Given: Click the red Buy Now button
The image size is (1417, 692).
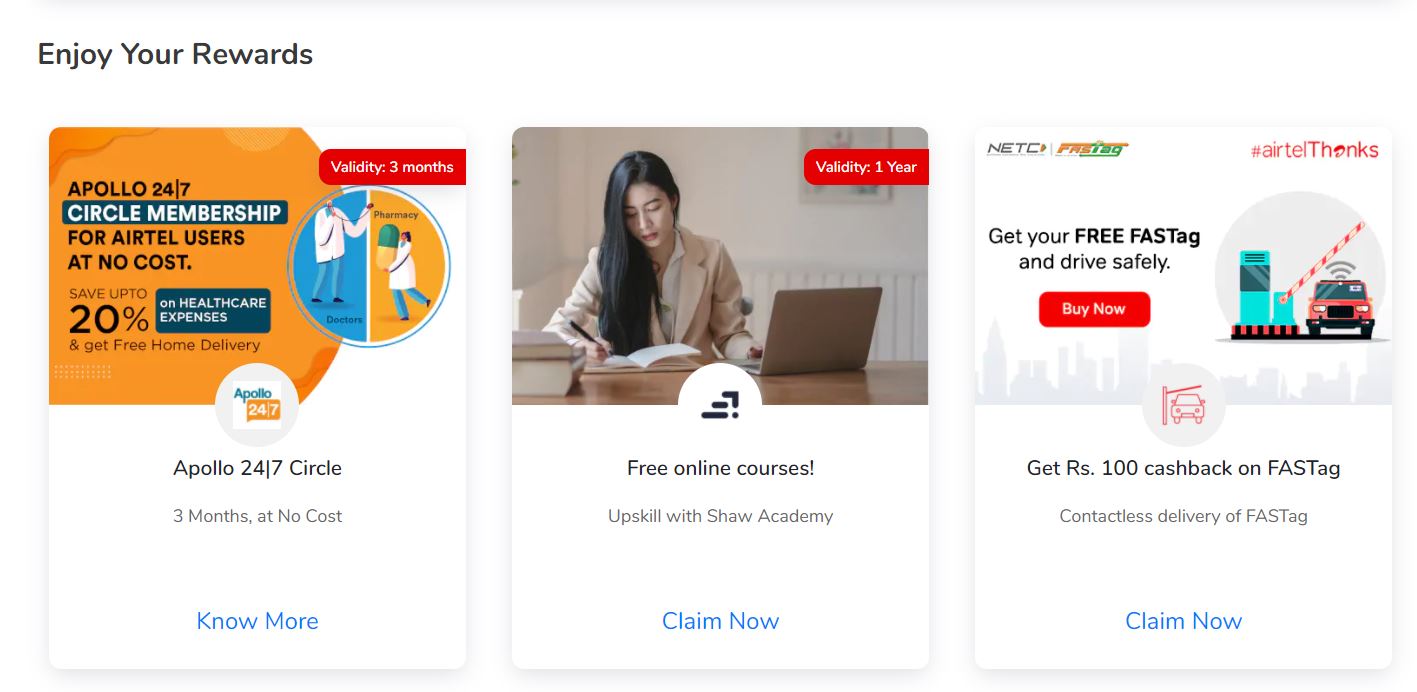Looking at the screenshot, I should (x=1094, y=309).
